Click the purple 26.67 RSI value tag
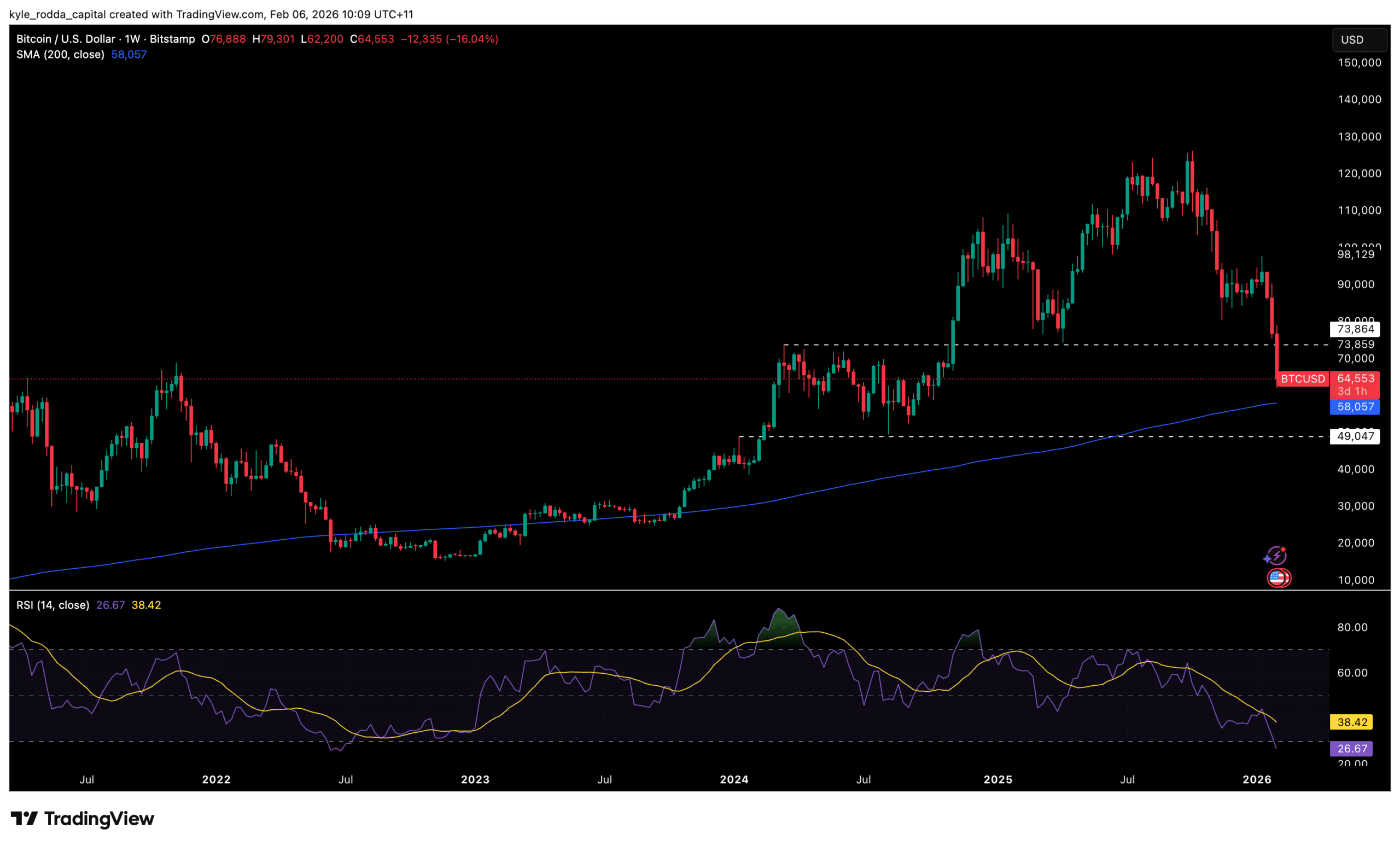 coord(1351,748)
